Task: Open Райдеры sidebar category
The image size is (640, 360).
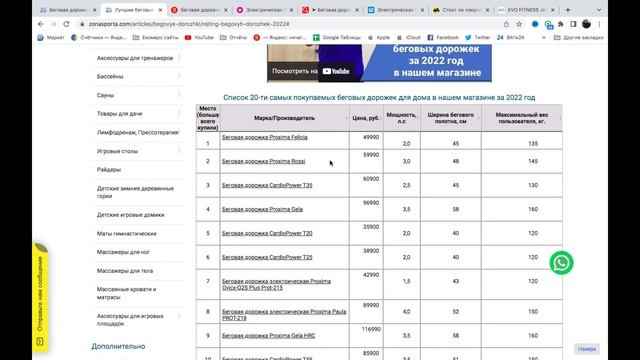Action: click(x=109, y=169)
